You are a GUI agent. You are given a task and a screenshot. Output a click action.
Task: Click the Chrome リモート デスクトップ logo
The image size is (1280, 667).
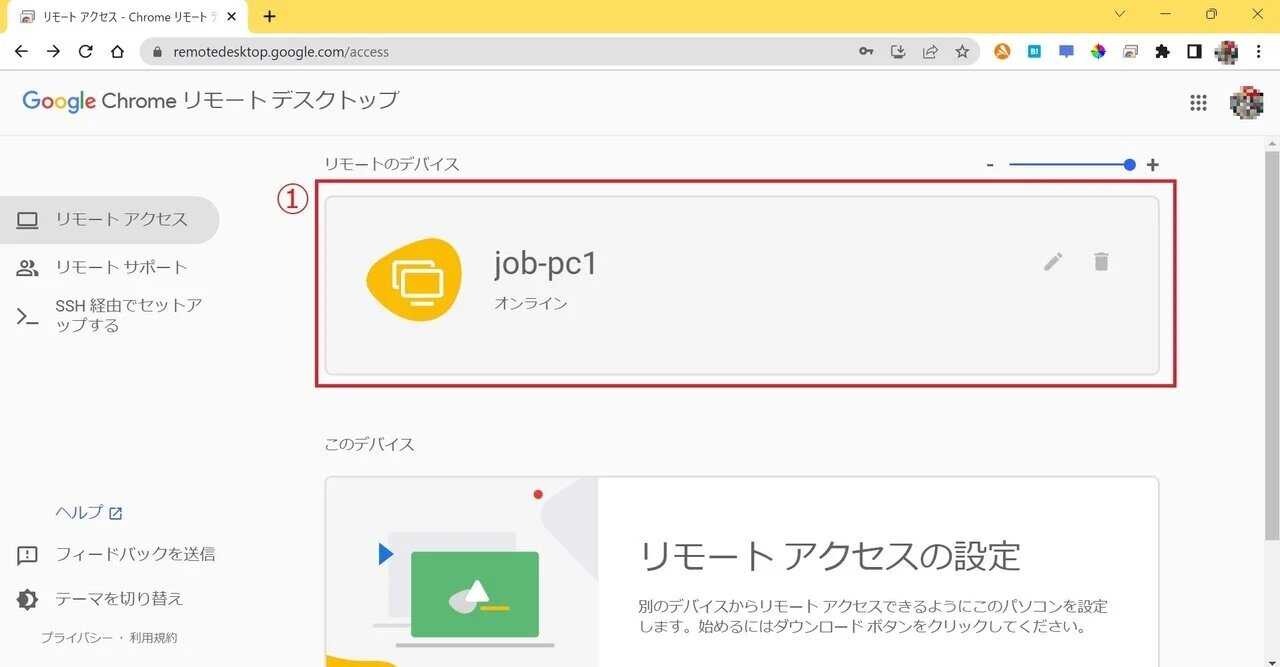211,101
